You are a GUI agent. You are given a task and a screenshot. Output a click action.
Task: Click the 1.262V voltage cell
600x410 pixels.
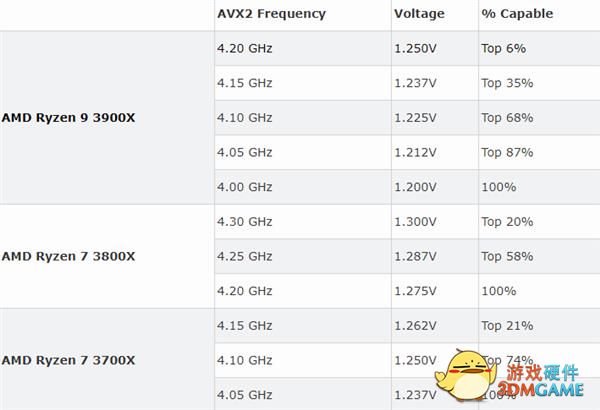point(415,326)
